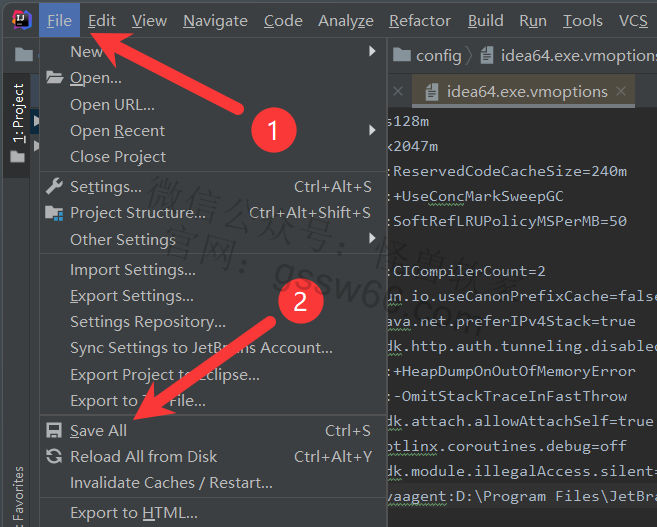This screenshot has width=657, height=527.
Task: Close the idea64.exe.vmoptions editor tab
Action: click(622, 92)
